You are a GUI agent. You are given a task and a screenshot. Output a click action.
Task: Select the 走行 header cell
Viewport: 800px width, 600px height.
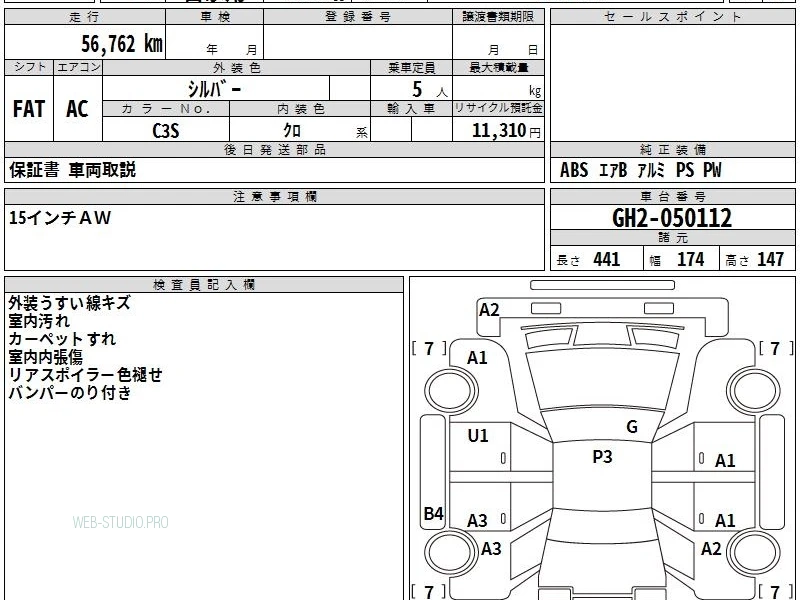pos(85,17)
